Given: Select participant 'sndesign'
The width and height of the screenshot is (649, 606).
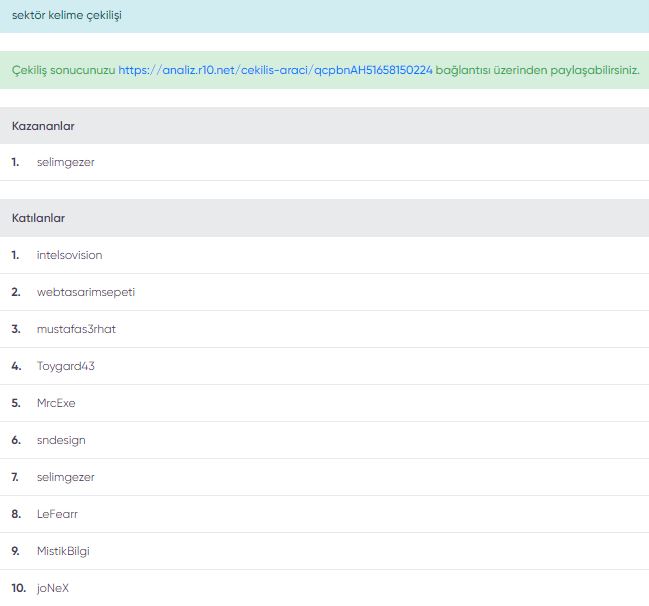Looking at the screenshot, I should pyautogui.click(x=61, y=440).
